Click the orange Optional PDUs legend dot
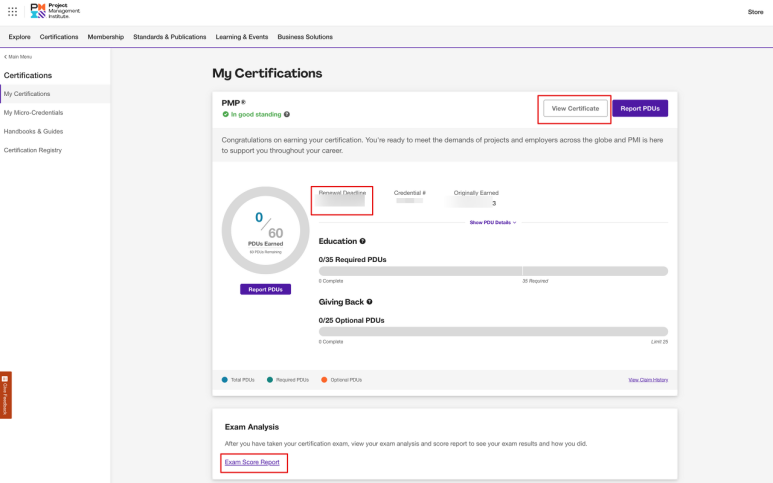This screenshot has width=773, height=483. point(324,380)
